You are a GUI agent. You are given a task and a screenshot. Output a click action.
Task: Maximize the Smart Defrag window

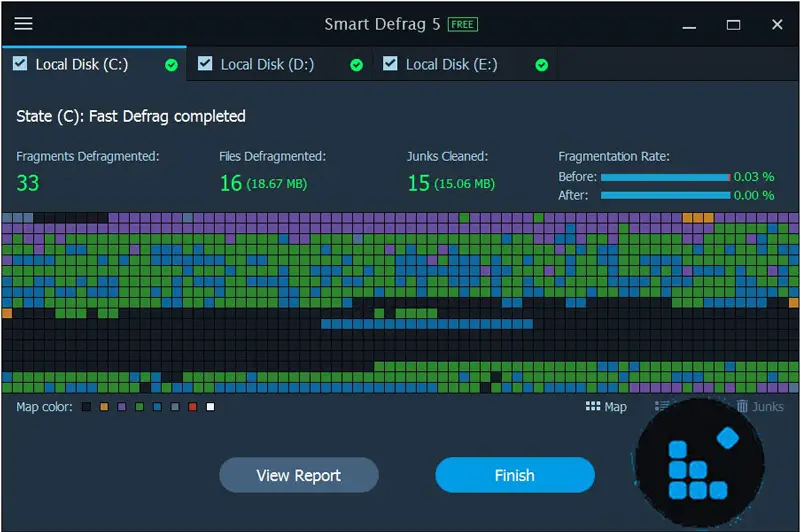[x=733, y=25]
